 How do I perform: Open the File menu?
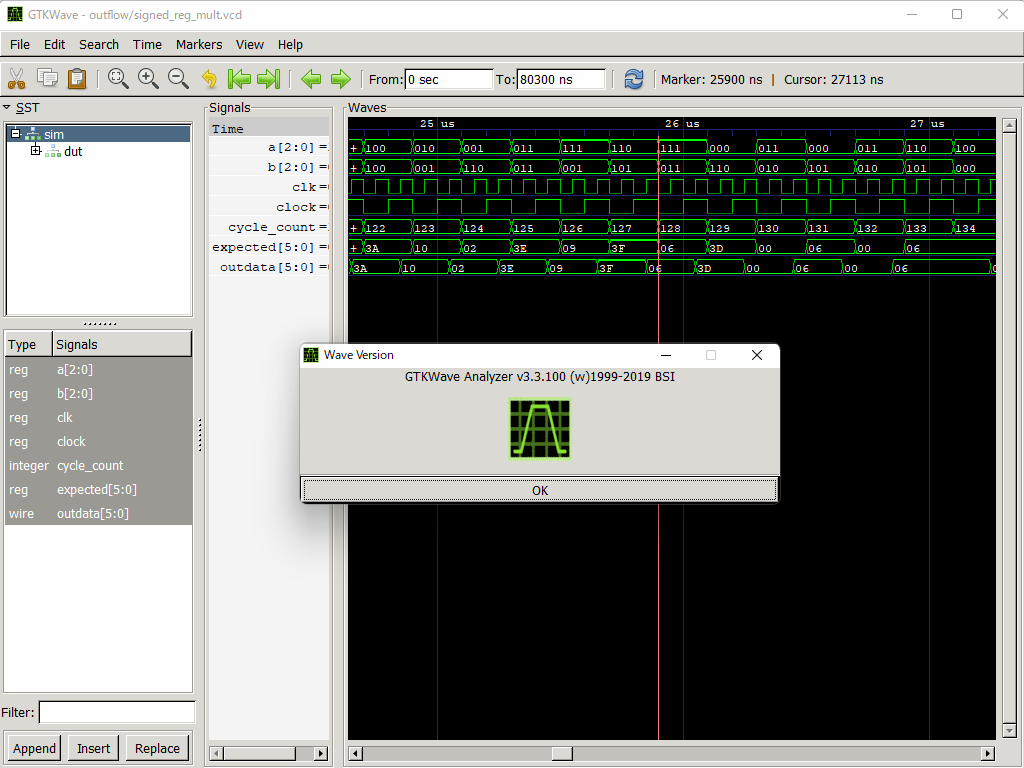point(20,44)
